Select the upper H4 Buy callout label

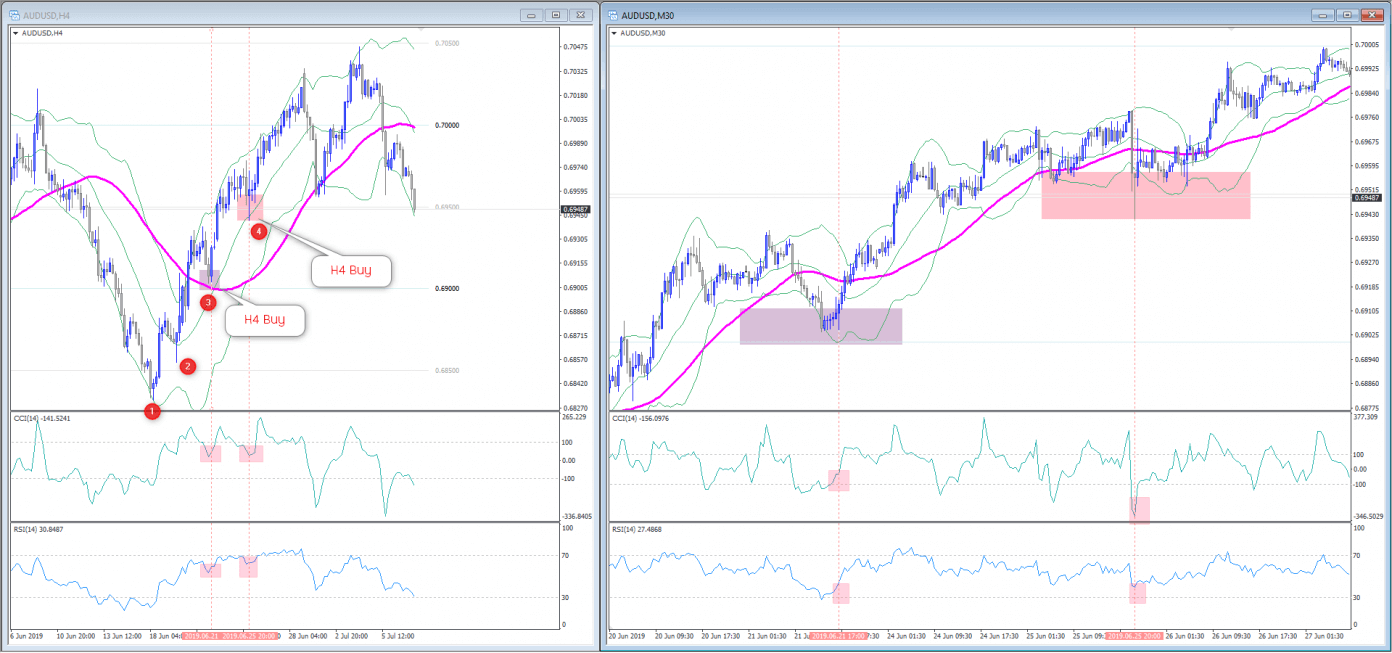coord(350,270)
